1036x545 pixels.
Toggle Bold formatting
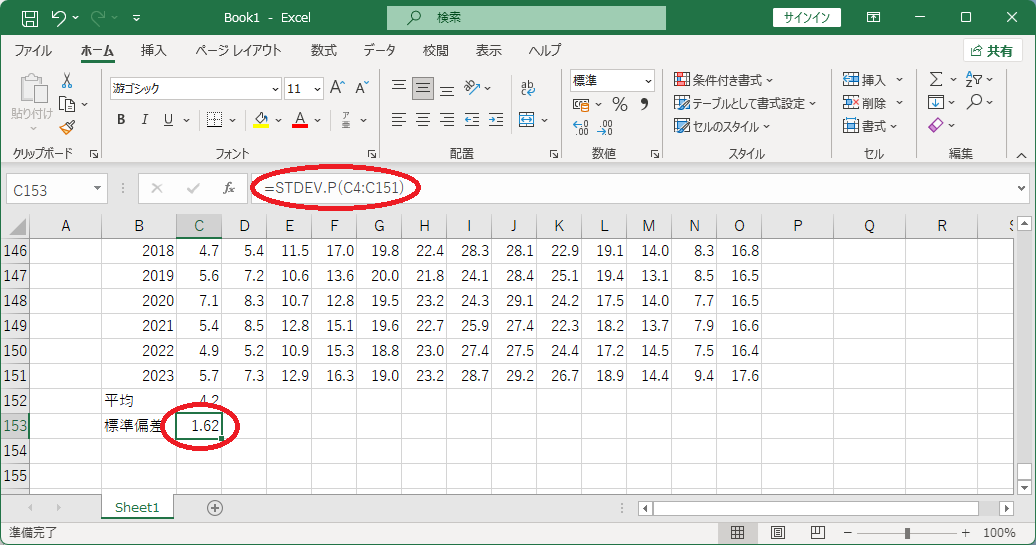[x=121, y=120]
